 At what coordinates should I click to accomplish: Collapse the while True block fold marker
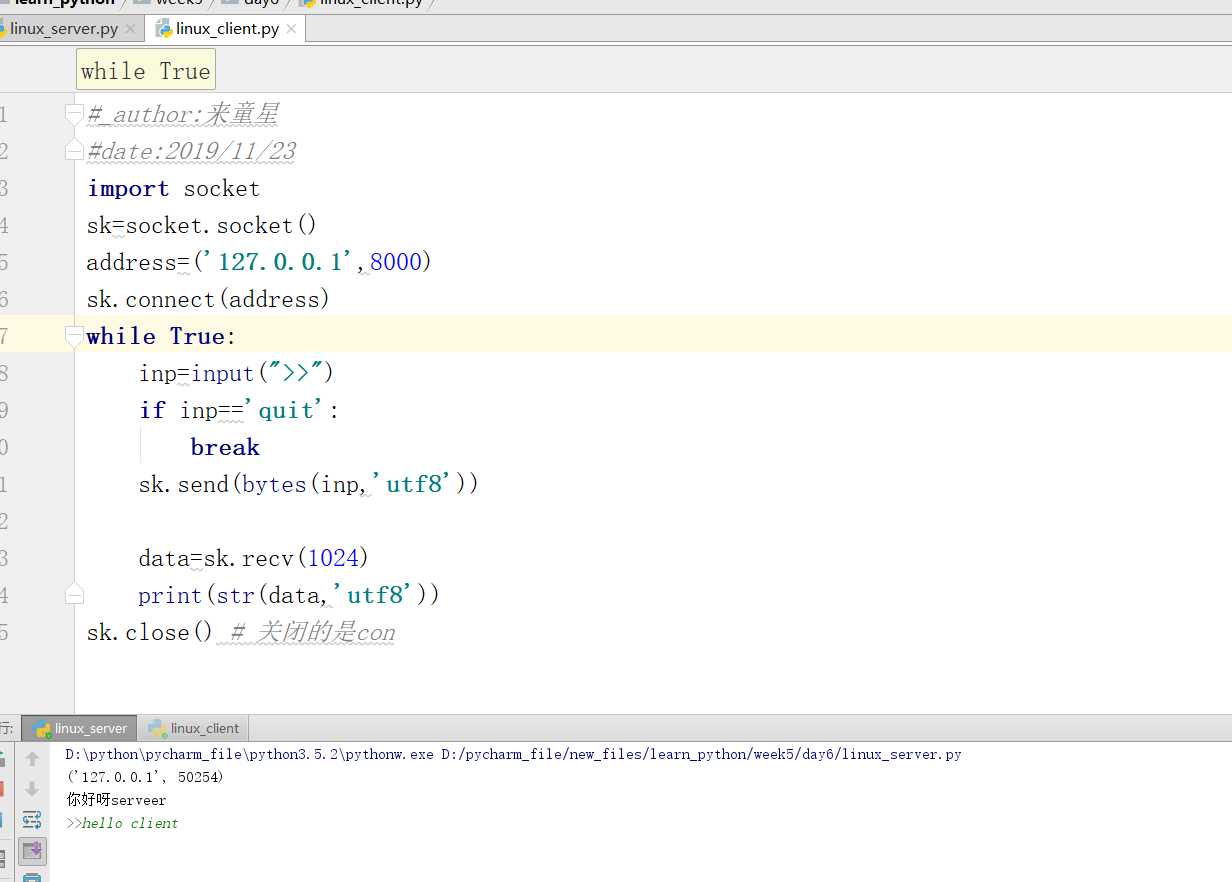[74, 336]
